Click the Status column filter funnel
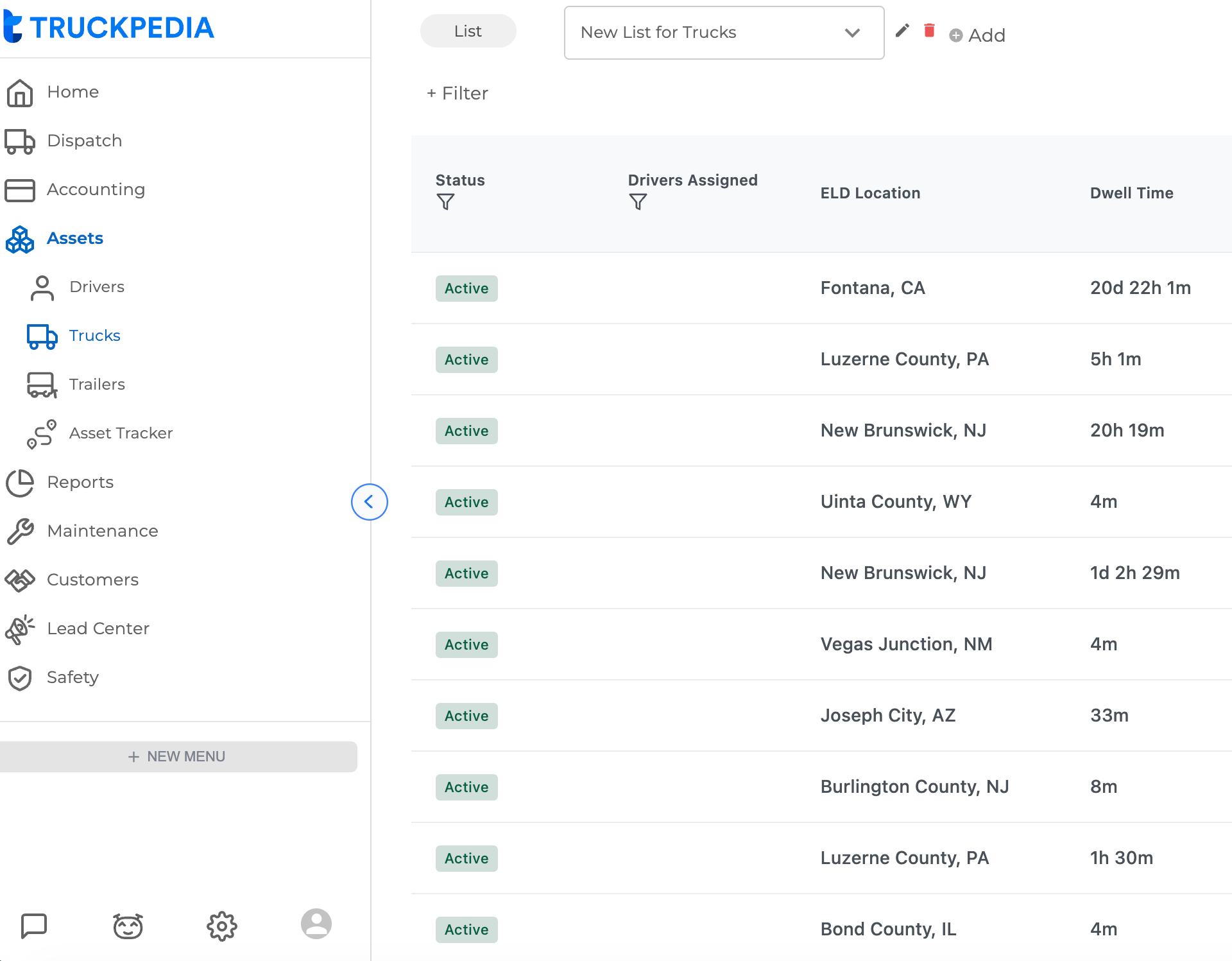This screenshot has height=961, width=1232. [x=445, y=202]
